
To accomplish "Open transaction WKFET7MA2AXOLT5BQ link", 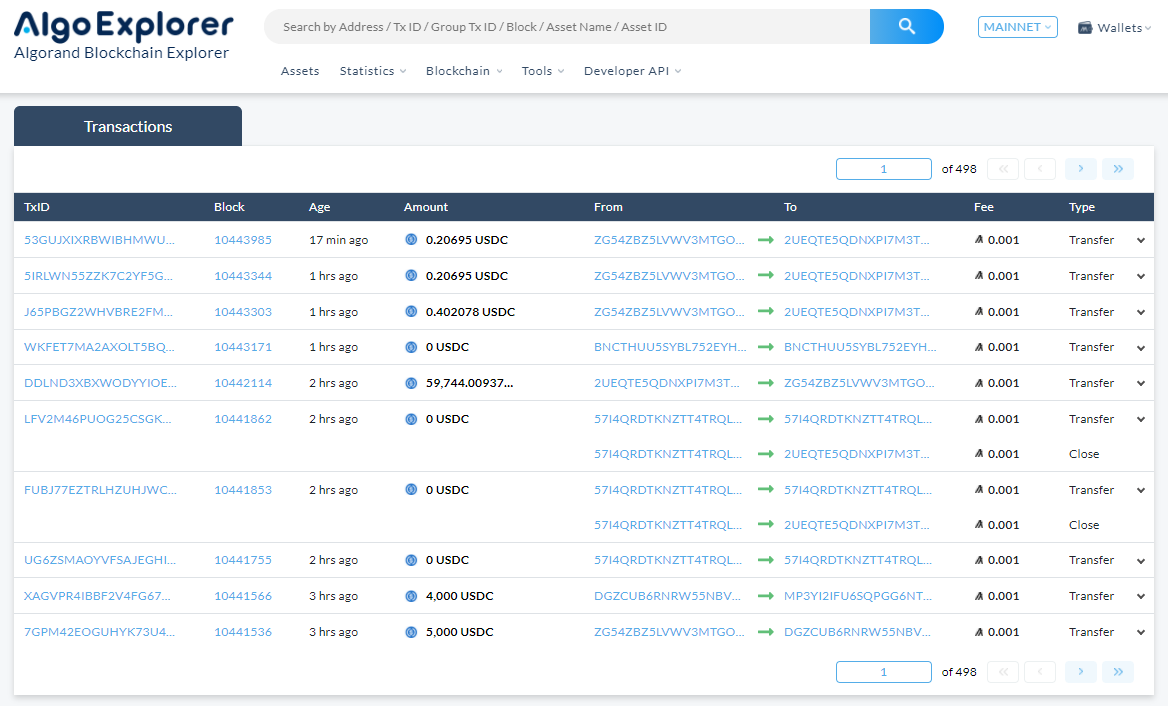I will (x=99, y=347).
